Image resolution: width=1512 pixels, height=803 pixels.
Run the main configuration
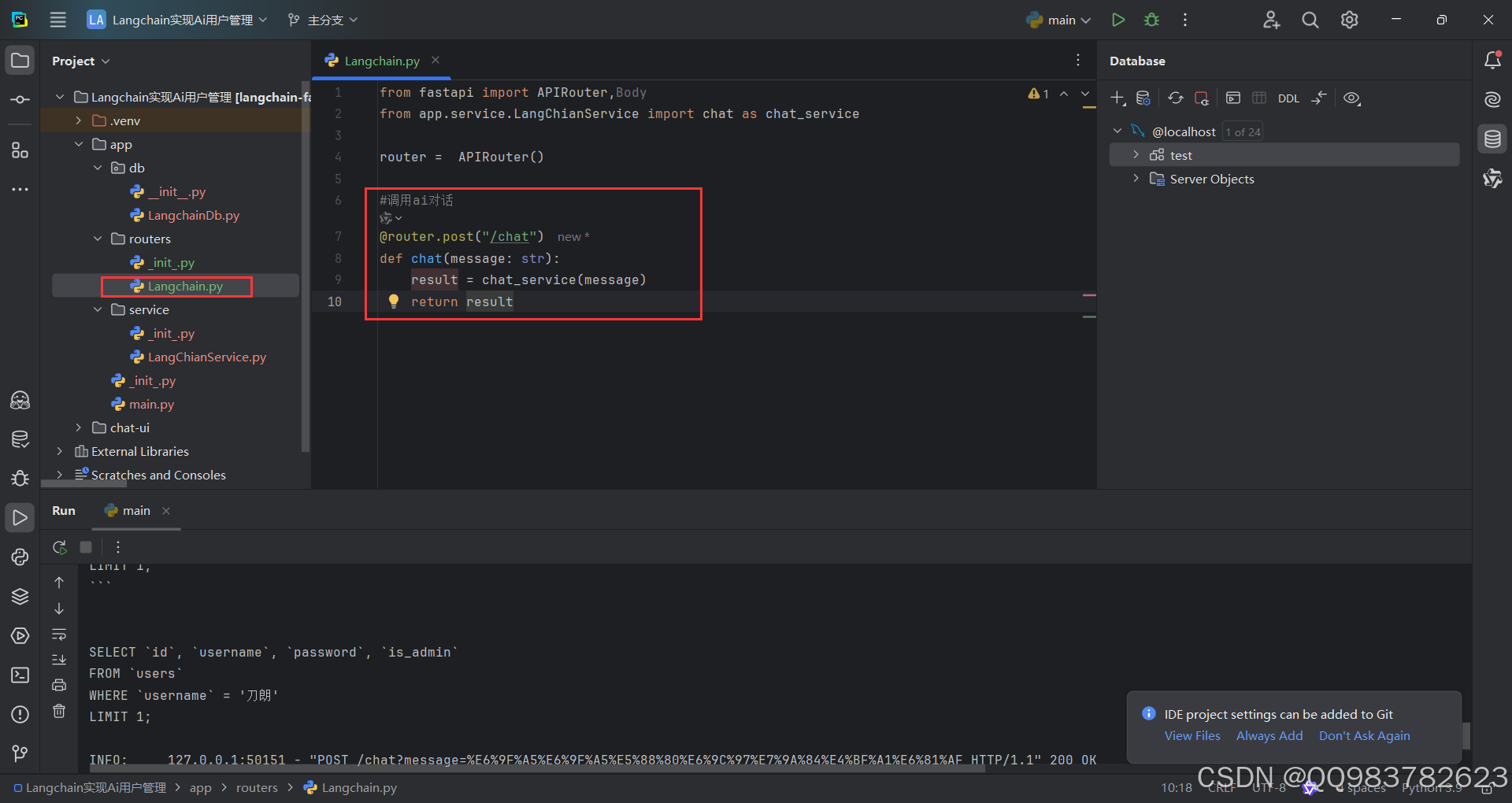(1117, 20)
